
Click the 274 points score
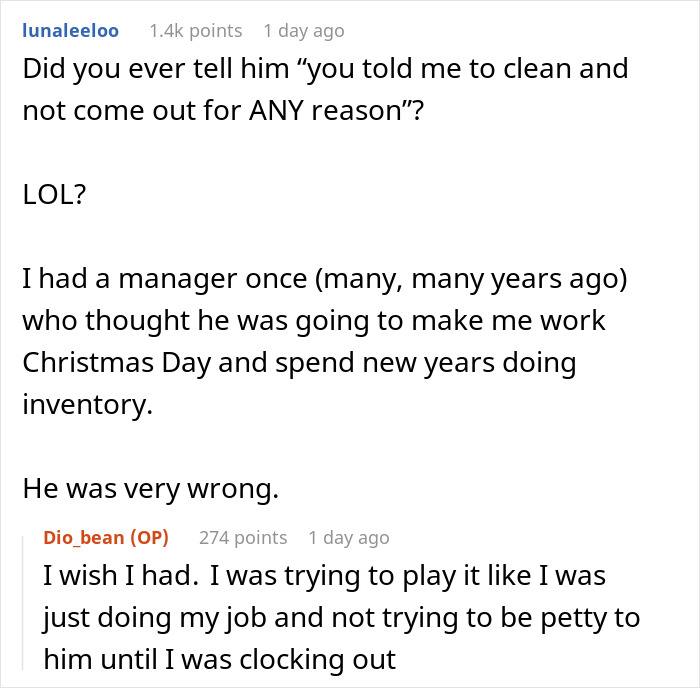tap(243, 537)
